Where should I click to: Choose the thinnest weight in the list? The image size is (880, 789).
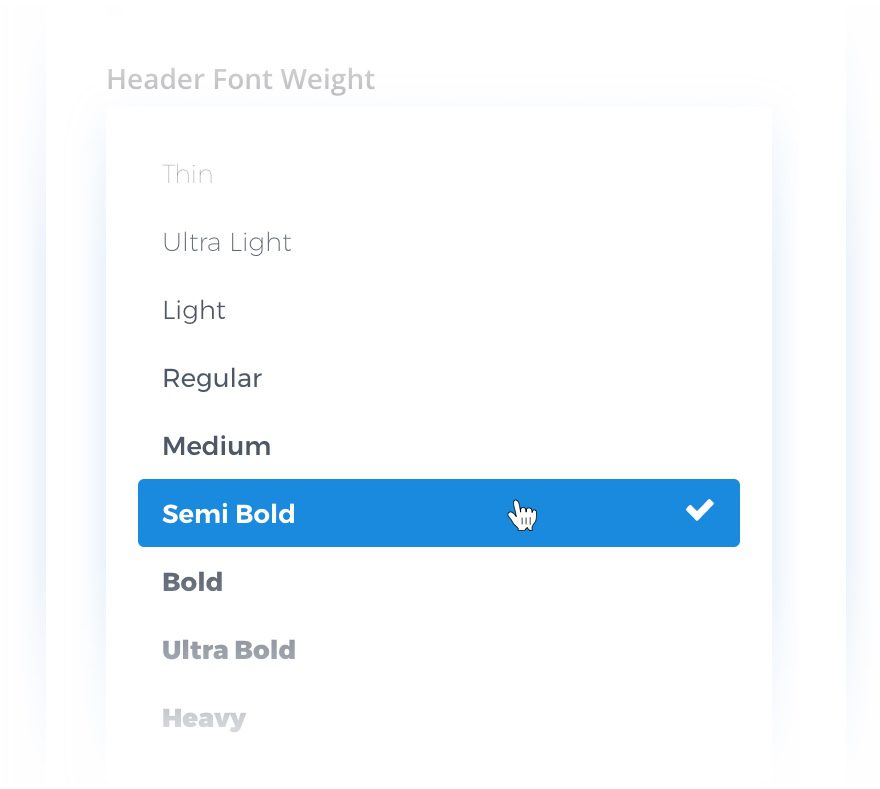188,175
